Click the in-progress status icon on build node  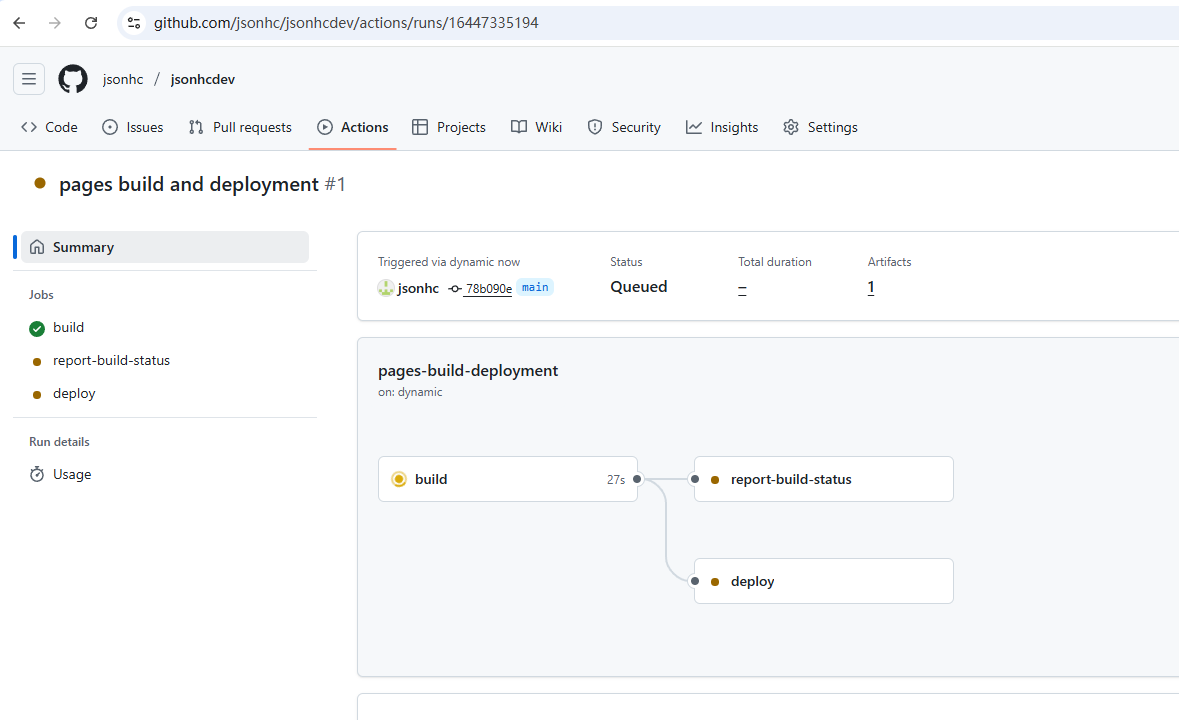pyautogui.click(x=399, y=479)
